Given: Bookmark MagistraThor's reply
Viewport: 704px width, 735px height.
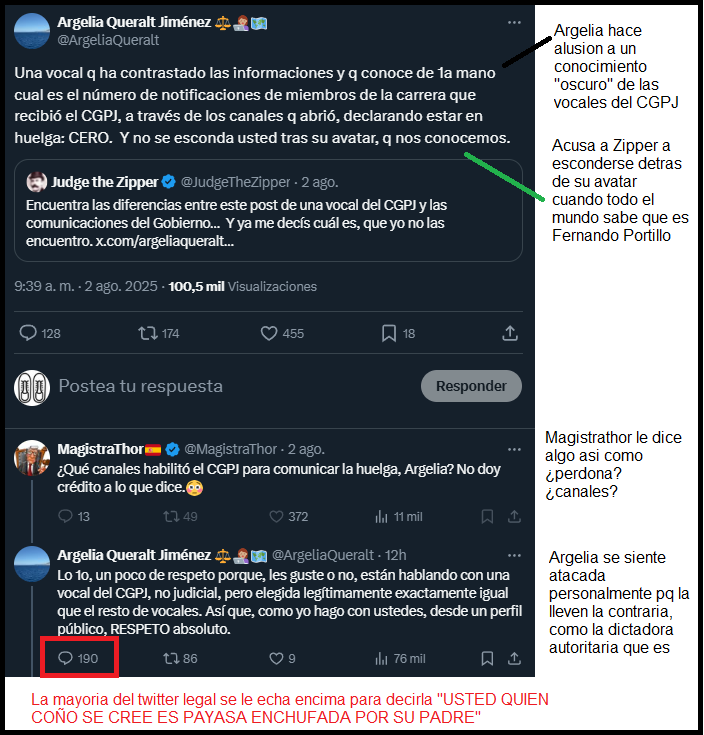Looking at the screenshot, I should tap(487, 516).
